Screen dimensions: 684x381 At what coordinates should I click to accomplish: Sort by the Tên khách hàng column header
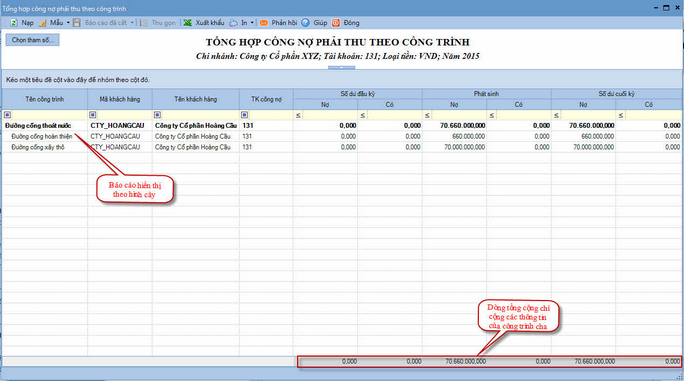[195, 99]
